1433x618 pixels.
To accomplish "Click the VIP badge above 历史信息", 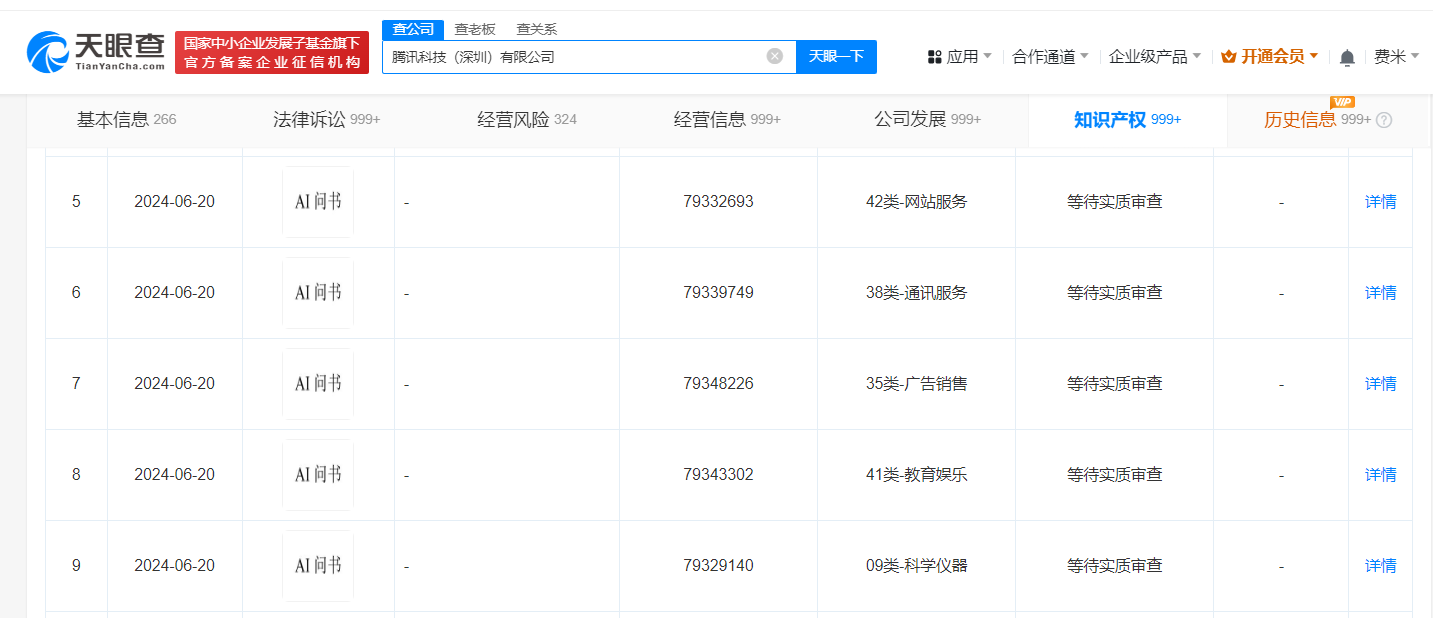I will [1342, 102].
